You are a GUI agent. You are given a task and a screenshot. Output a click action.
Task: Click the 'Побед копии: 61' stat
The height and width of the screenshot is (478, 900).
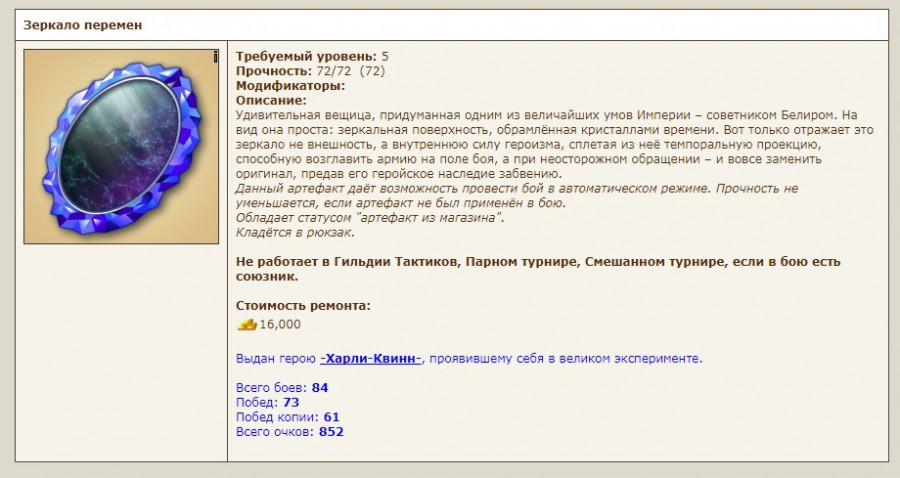(x=288, y=417)
